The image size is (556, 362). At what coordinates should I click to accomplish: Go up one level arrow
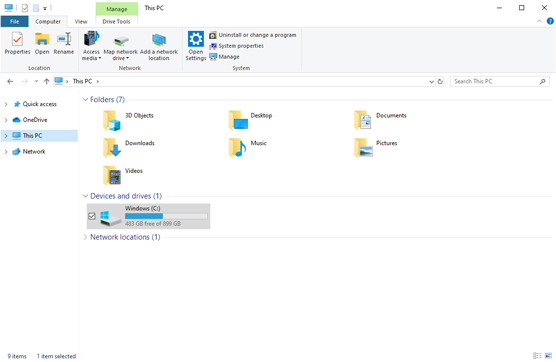[x=46, y=82]
